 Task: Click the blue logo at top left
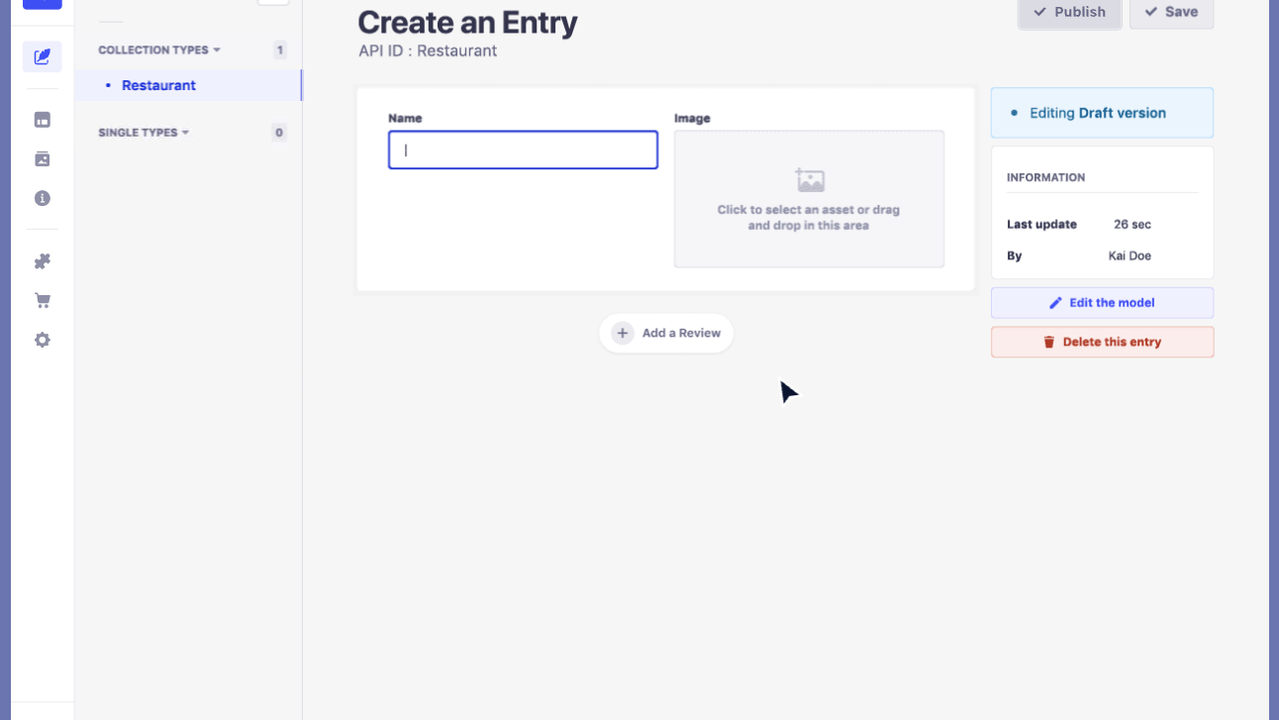(42, 4)
